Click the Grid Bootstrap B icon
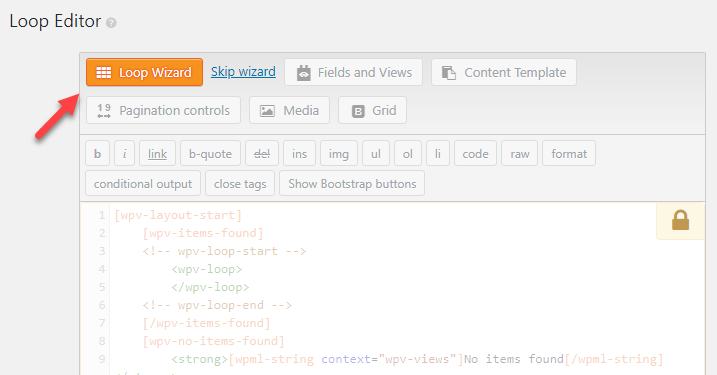 (x=358, y=111)
